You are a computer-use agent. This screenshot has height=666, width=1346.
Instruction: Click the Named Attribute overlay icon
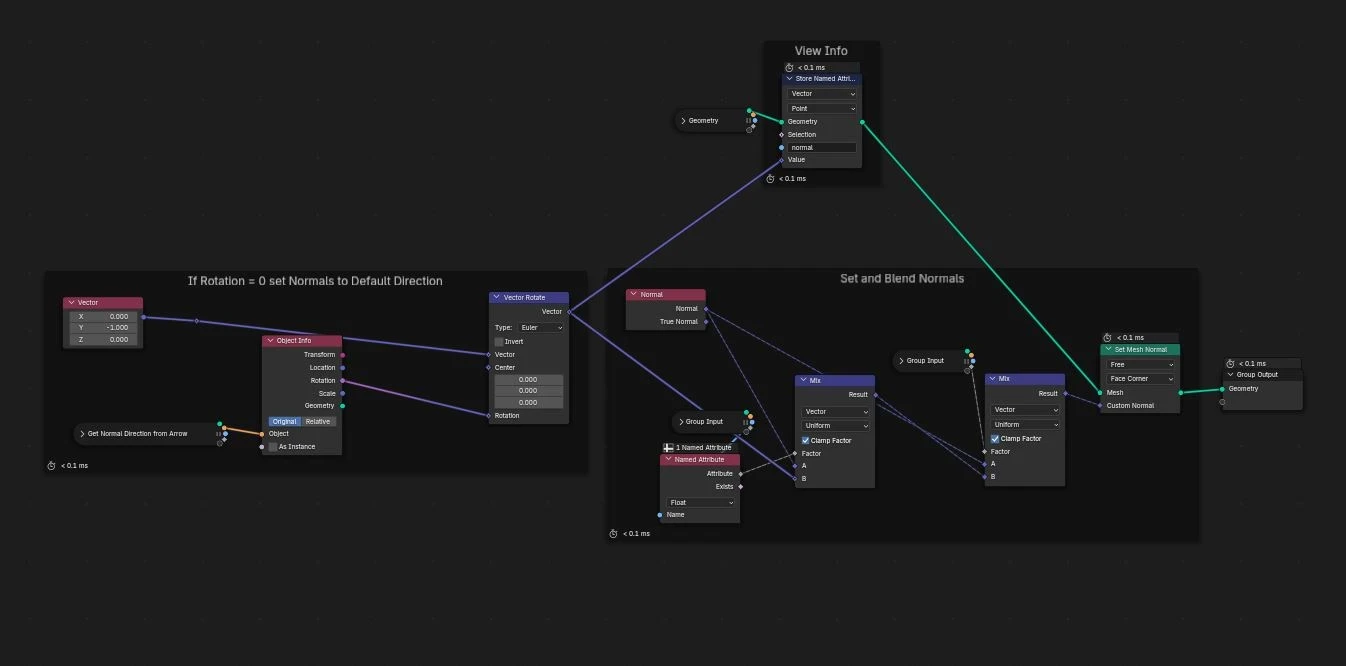point(668,447)
